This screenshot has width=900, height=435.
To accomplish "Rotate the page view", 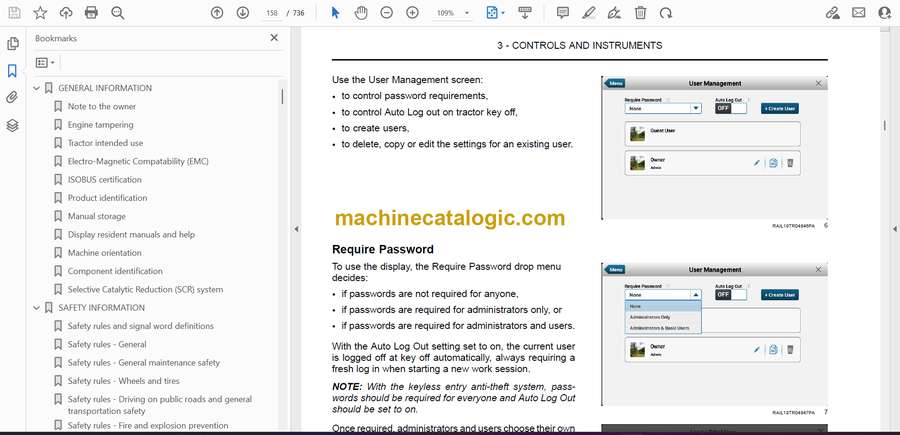I will click(x=666, y=13).
